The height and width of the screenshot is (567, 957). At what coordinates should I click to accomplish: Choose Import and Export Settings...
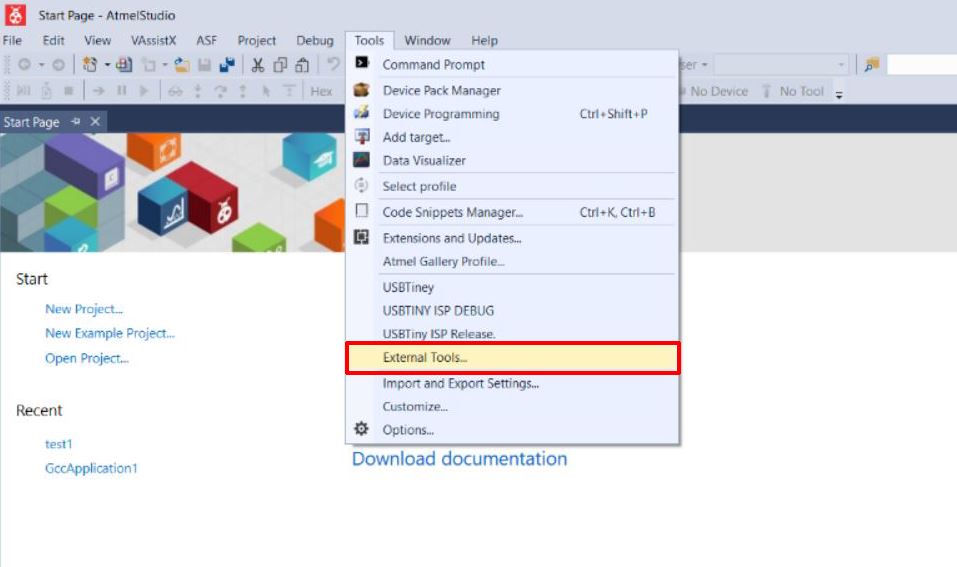[512, 383]
